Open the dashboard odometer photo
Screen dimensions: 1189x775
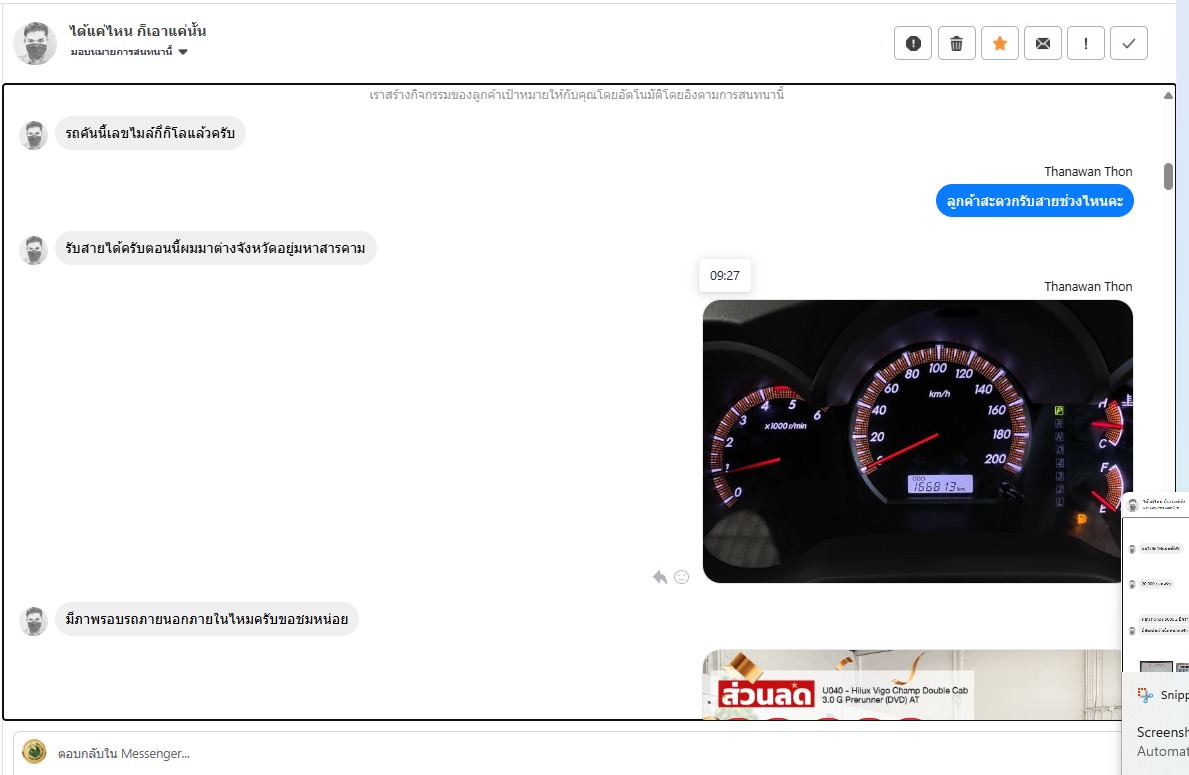[x=916, y=441]
